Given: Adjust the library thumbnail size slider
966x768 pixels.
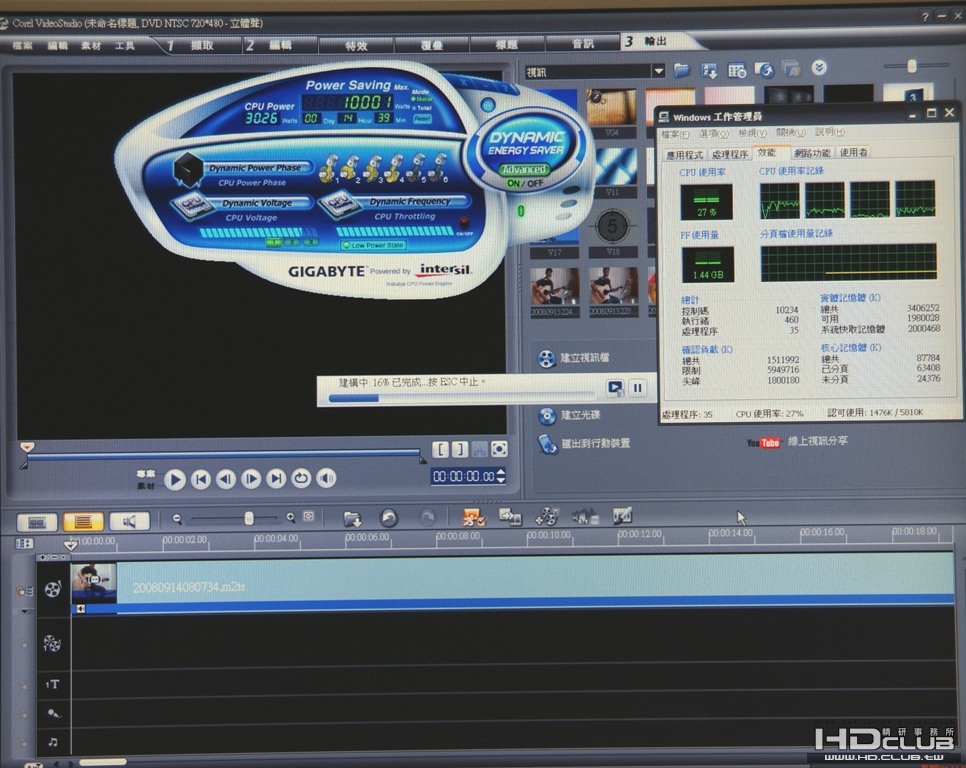Looking at the screenshot, I should click(x=912, y=66).
